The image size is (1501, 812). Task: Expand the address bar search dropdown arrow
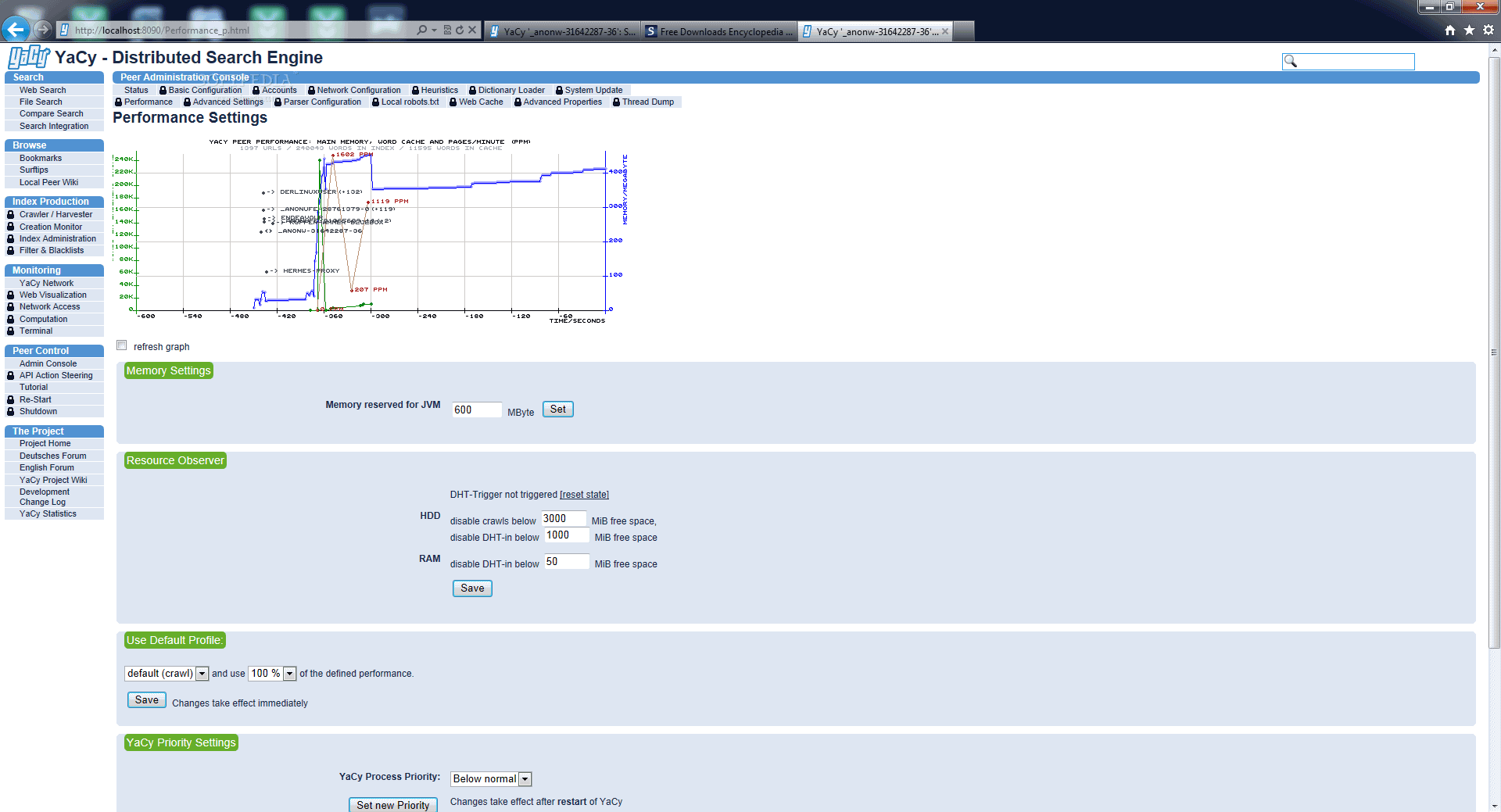434,30
